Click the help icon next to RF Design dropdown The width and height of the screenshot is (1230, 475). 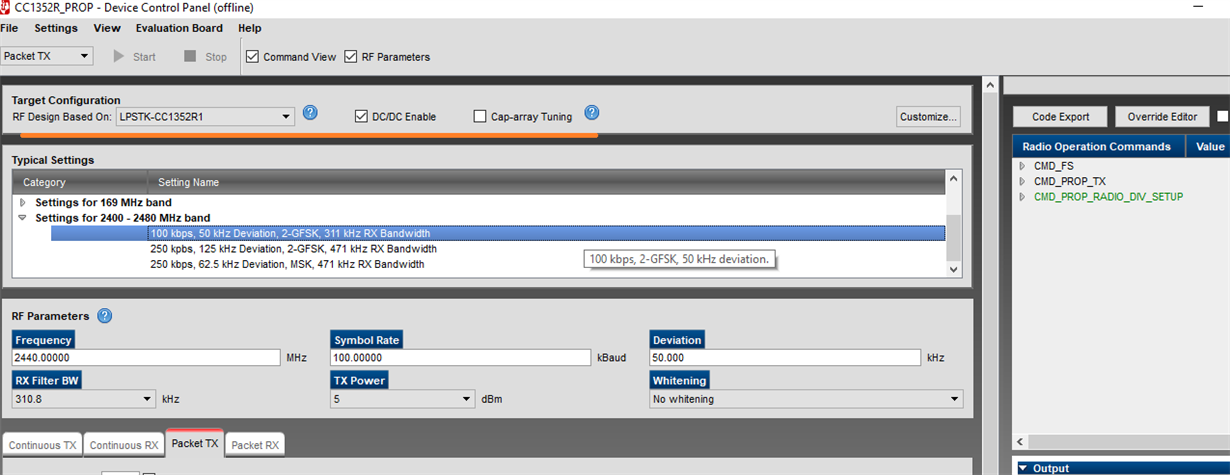click(x=310, y=112)
